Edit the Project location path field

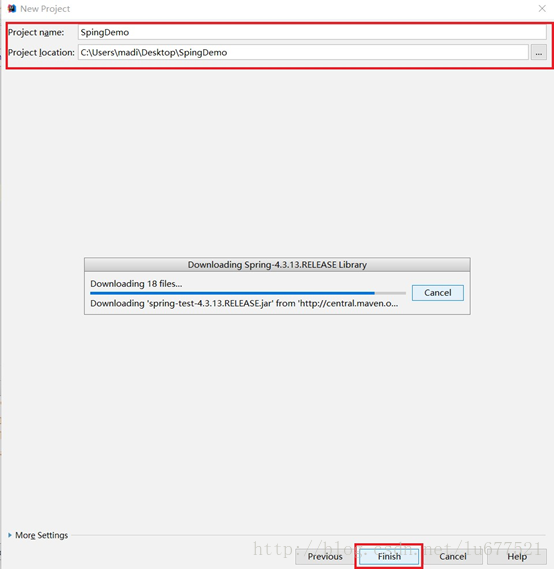(303, 53)
